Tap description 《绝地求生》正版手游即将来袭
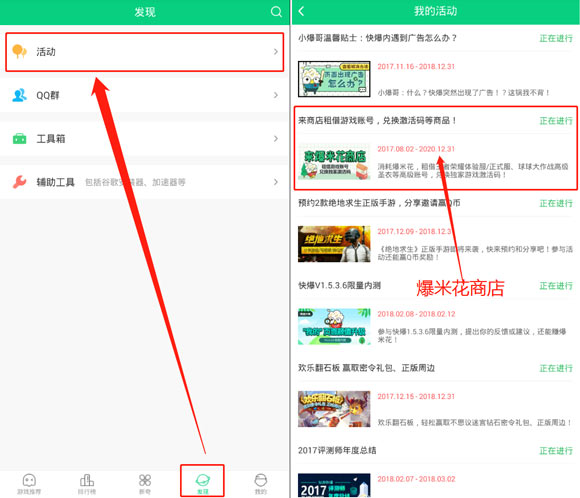 click(475, 253)
